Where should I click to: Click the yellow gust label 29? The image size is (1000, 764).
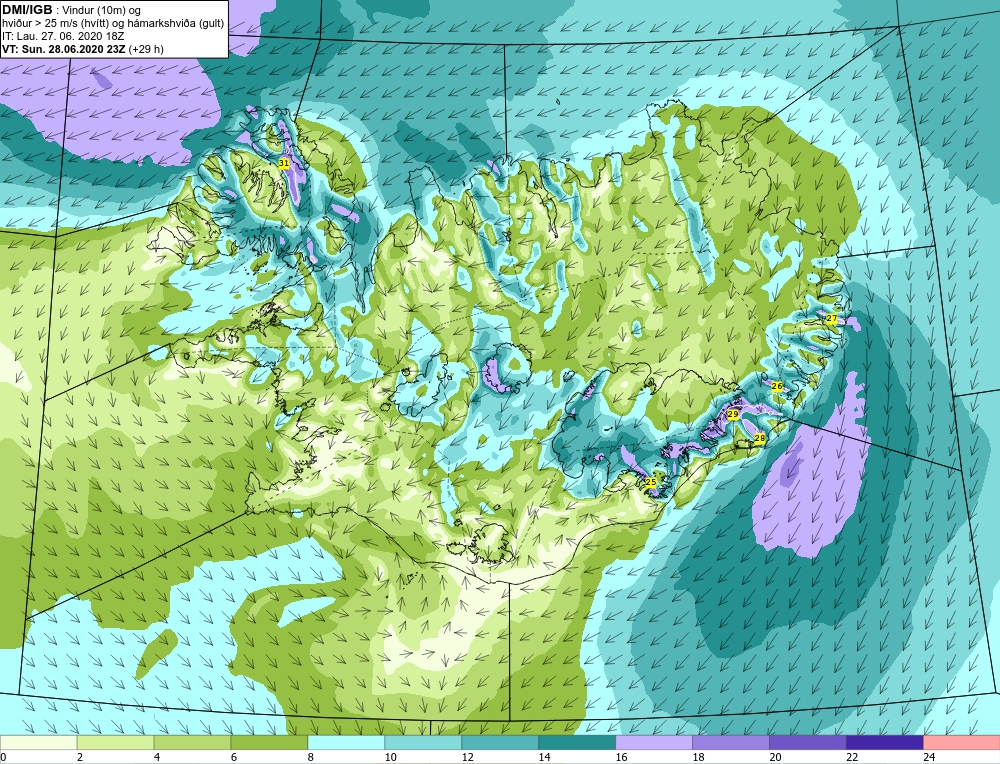[733, 415]
